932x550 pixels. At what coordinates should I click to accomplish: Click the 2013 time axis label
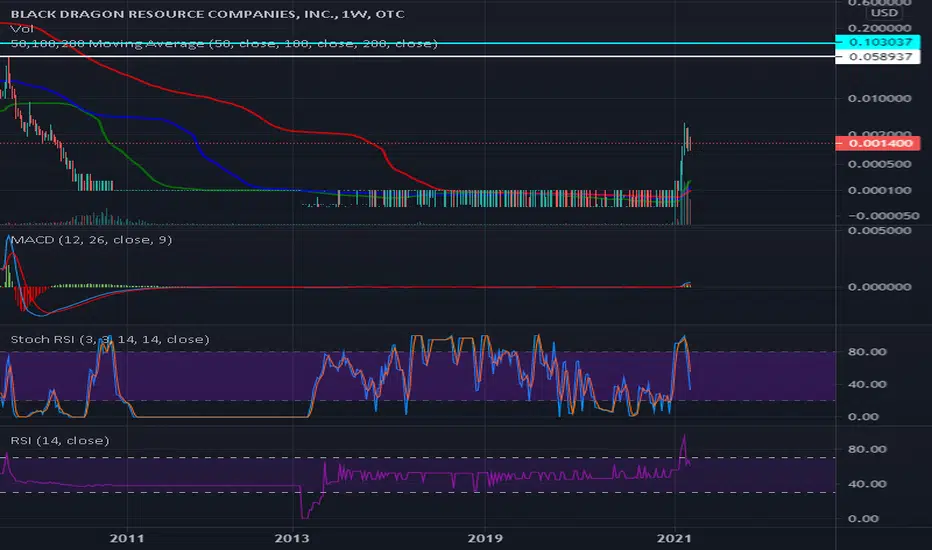click(291, 538)
